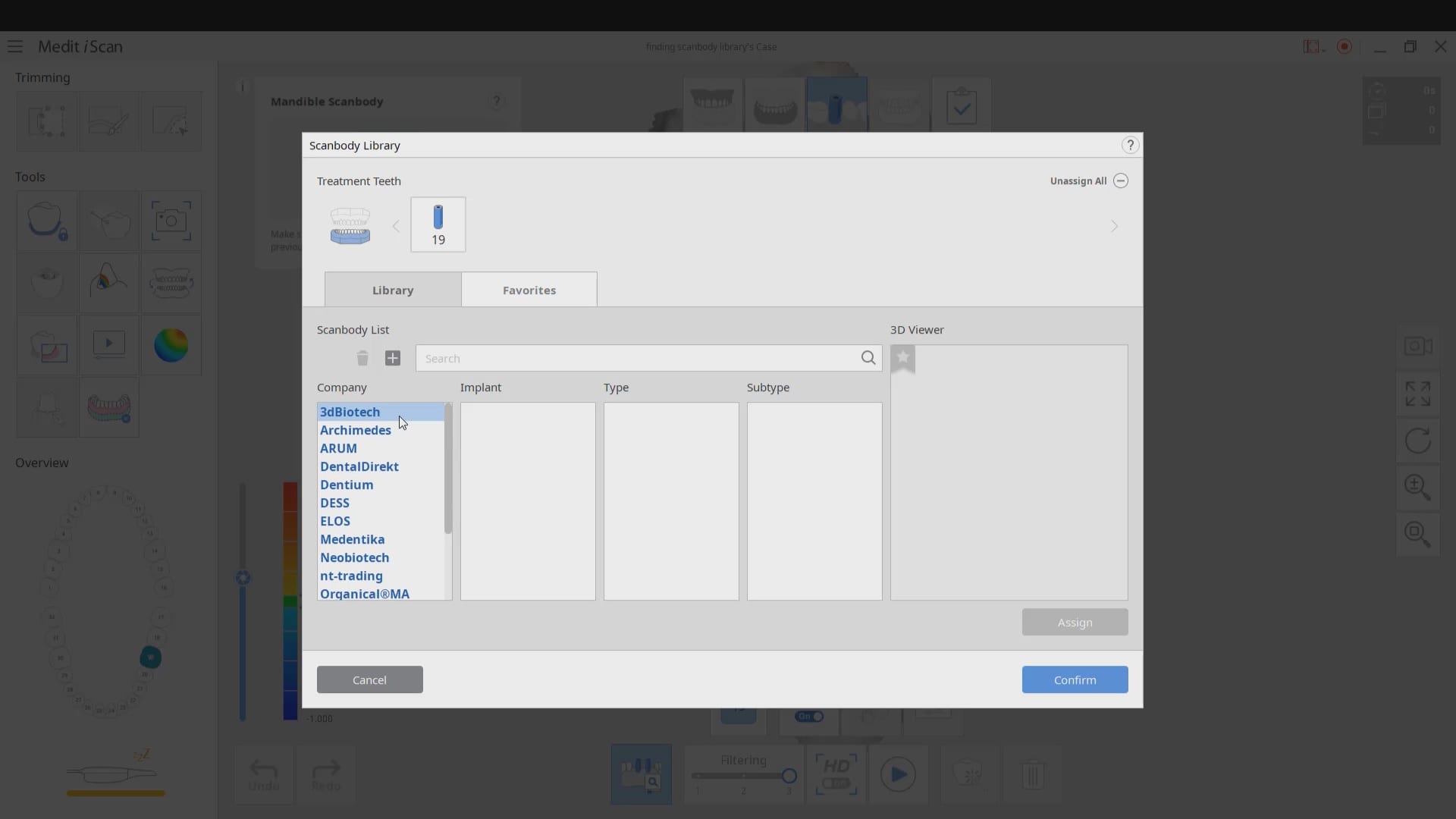1456x819 pixels.
Task: Open the occlusion analysis tool
Action: tap(108, 283)
